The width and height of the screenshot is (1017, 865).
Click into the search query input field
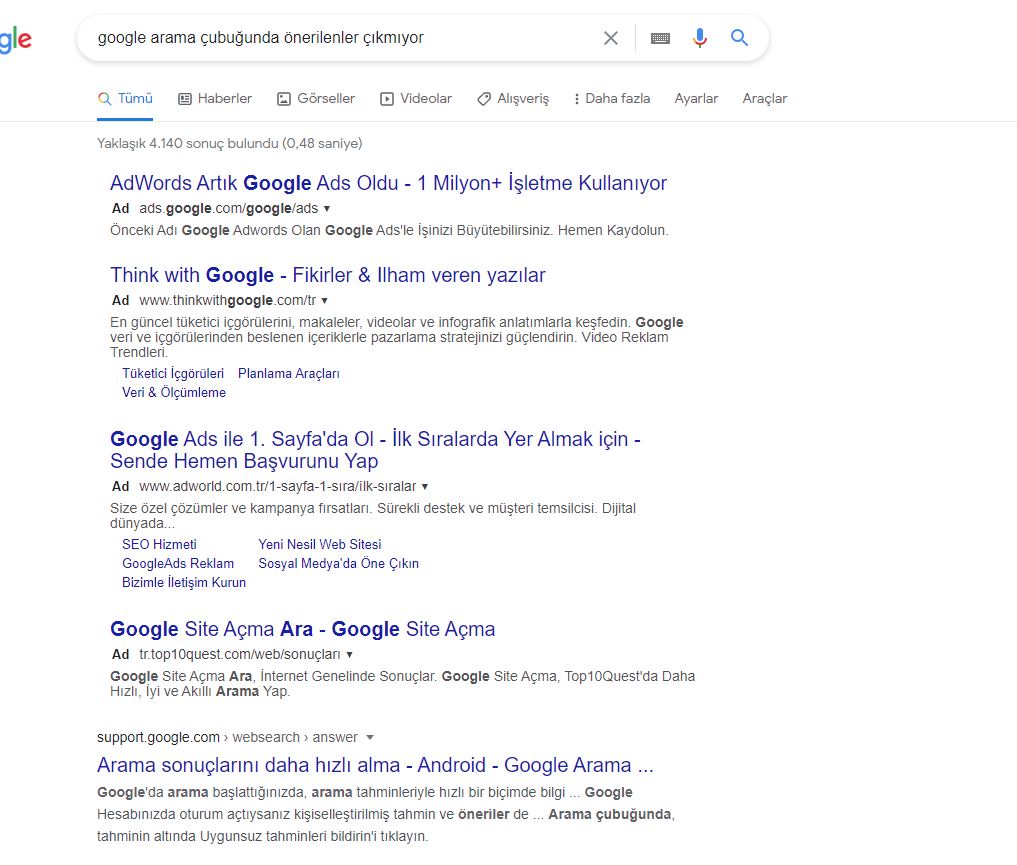click(344, 38)
